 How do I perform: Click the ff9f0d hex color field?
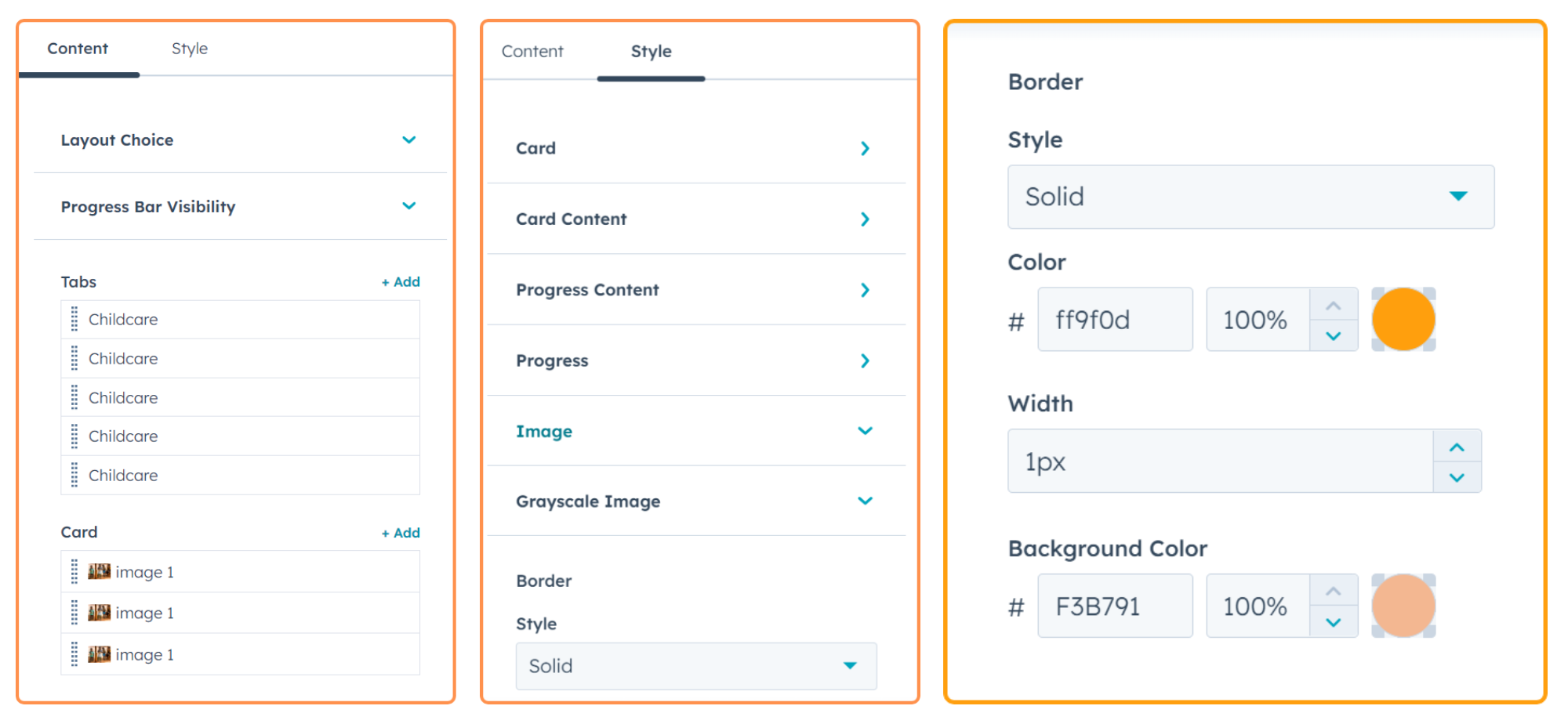tap(1114, 320)
